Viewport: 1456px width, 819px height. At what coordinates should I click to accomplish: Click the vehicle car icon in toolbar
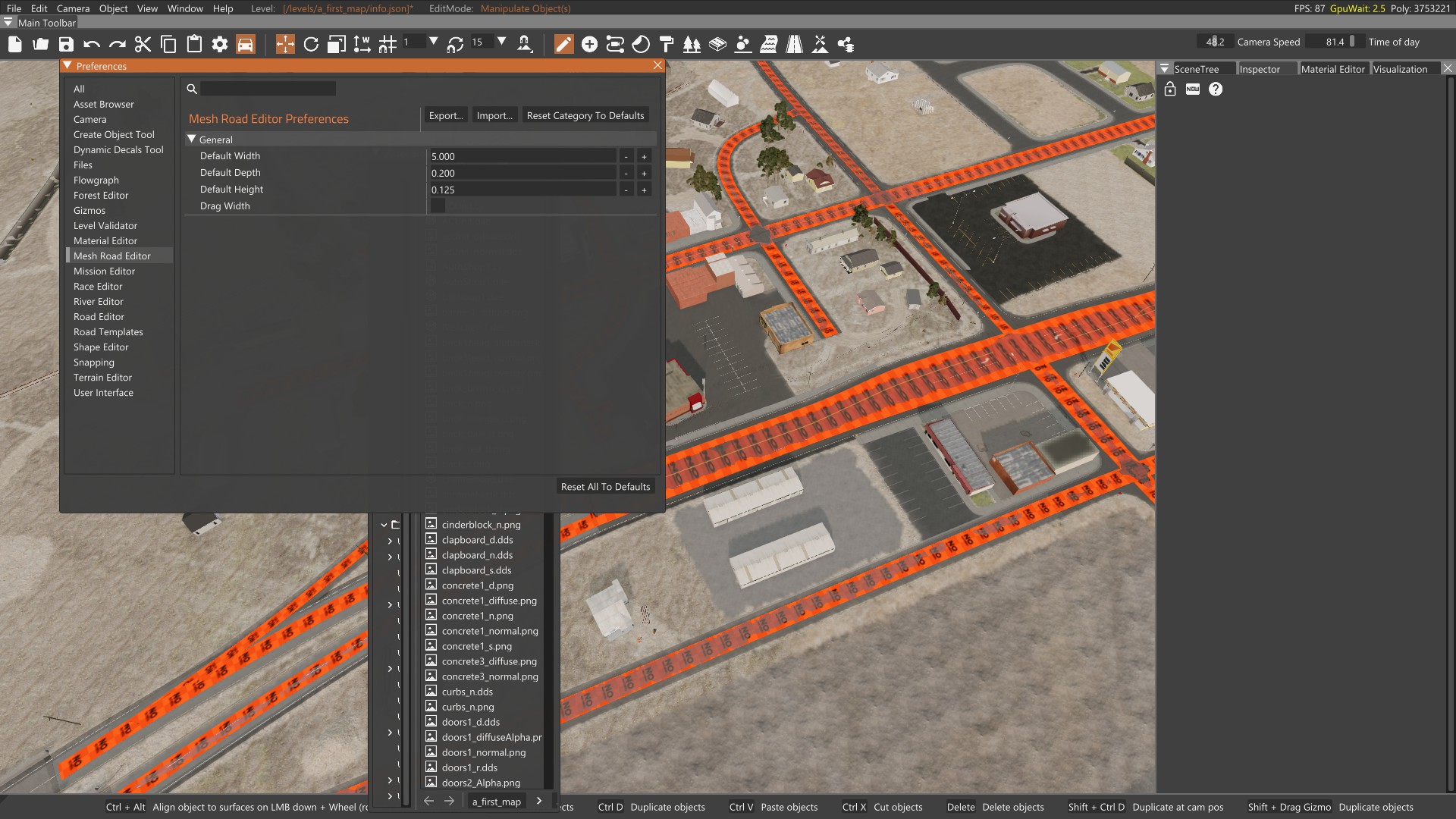[245, 44]
